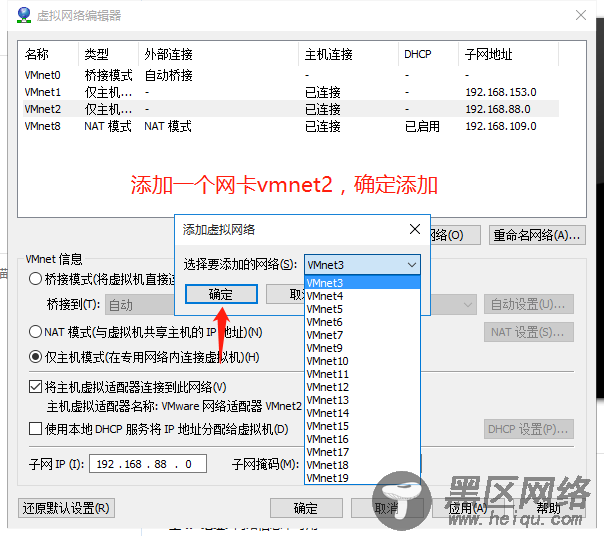This screenshot has height=536, width=604.
Task: Select VMnet0 row in network list
Action: [x=291, y=75]
